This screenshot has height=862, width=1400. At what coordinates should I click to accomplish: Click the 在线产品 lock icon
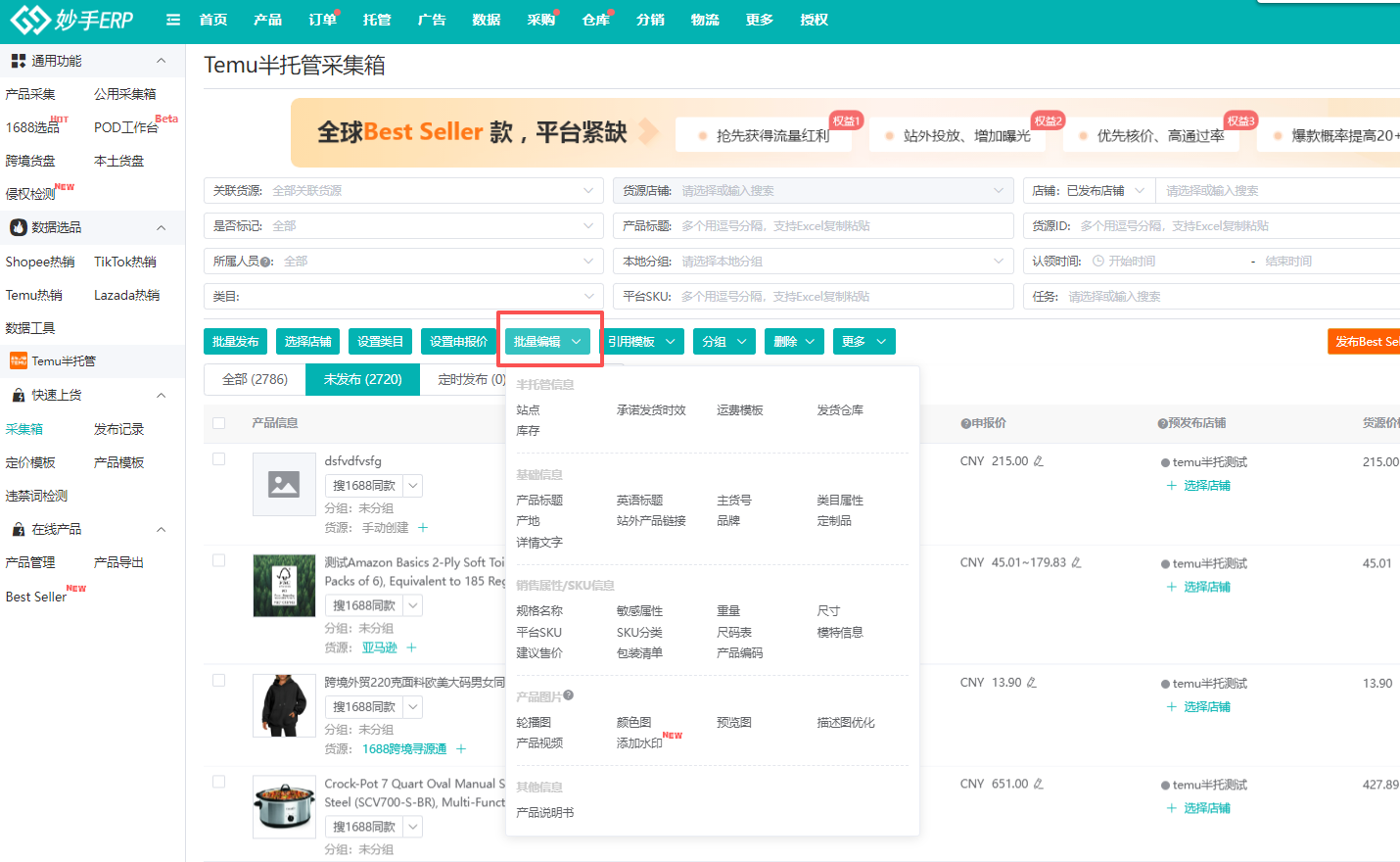[19, 530]
